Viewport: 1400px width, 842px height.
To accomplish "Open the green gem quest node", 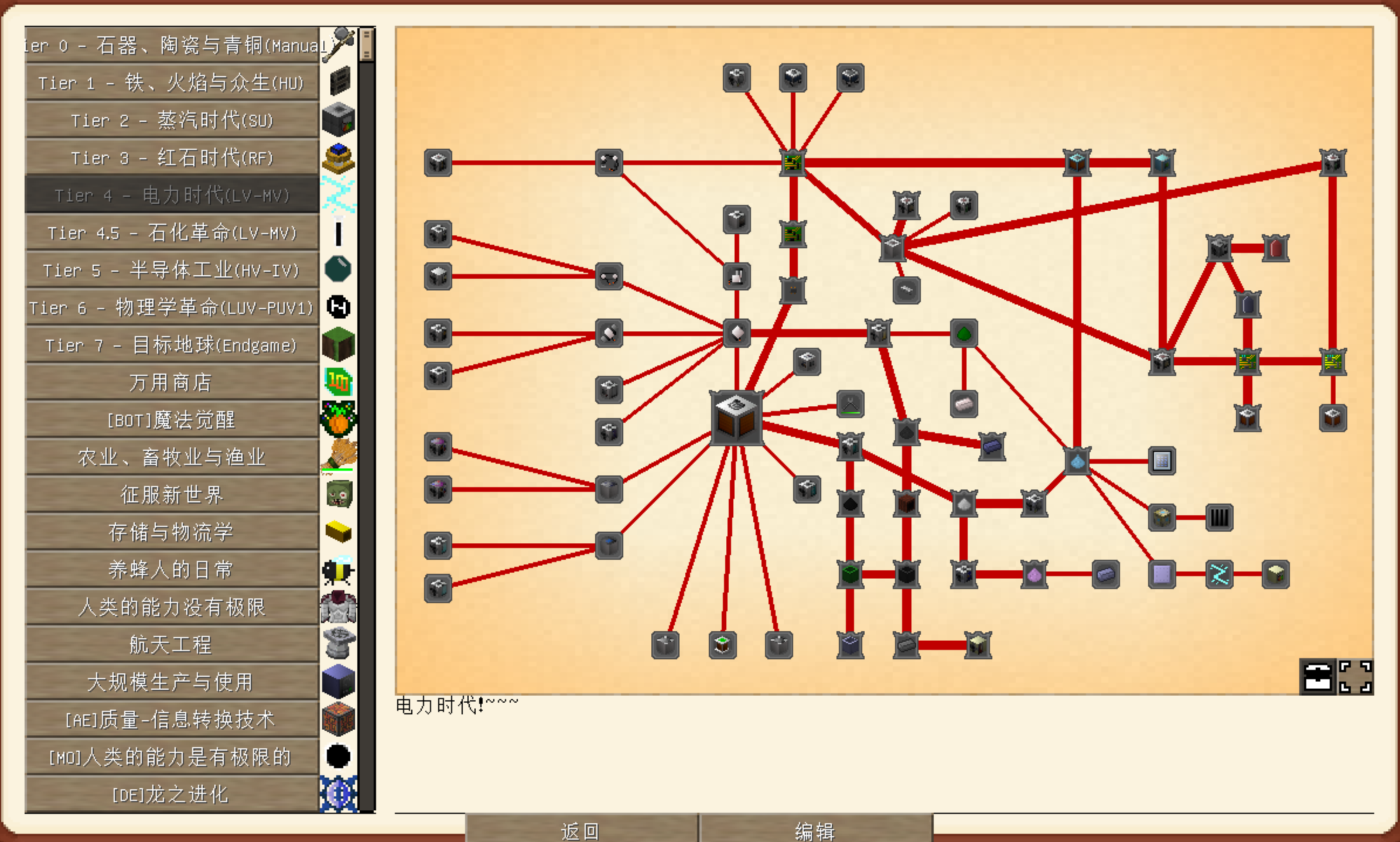I will tap(964, 334).
